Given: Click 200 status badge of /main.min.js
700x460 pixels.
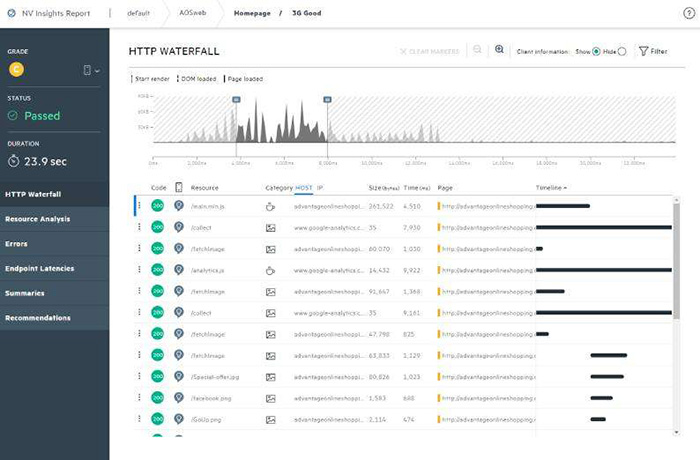Looking at the screenshot, I should (x=158, y=206).
